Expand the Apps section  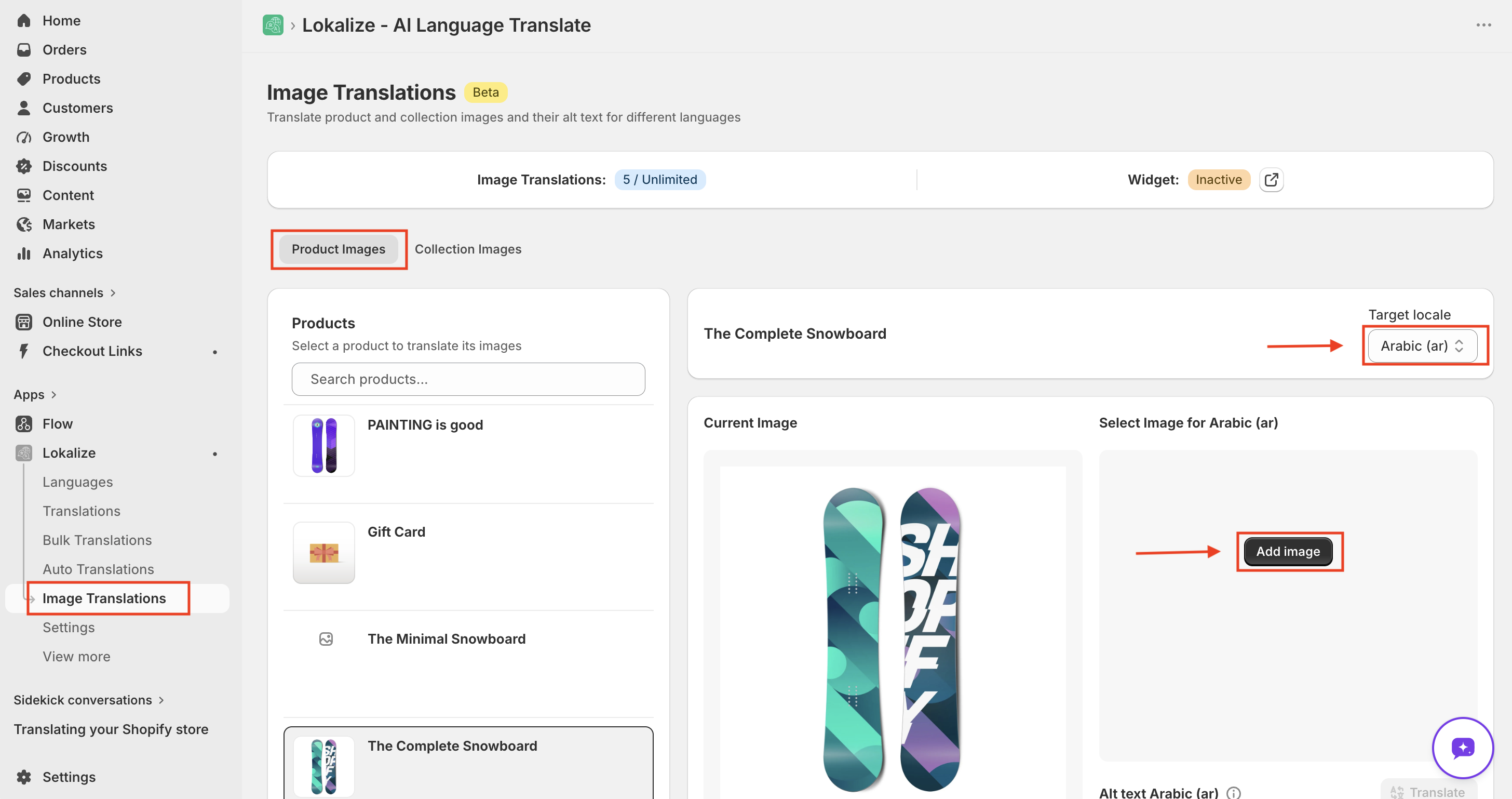tap(35, 394)
